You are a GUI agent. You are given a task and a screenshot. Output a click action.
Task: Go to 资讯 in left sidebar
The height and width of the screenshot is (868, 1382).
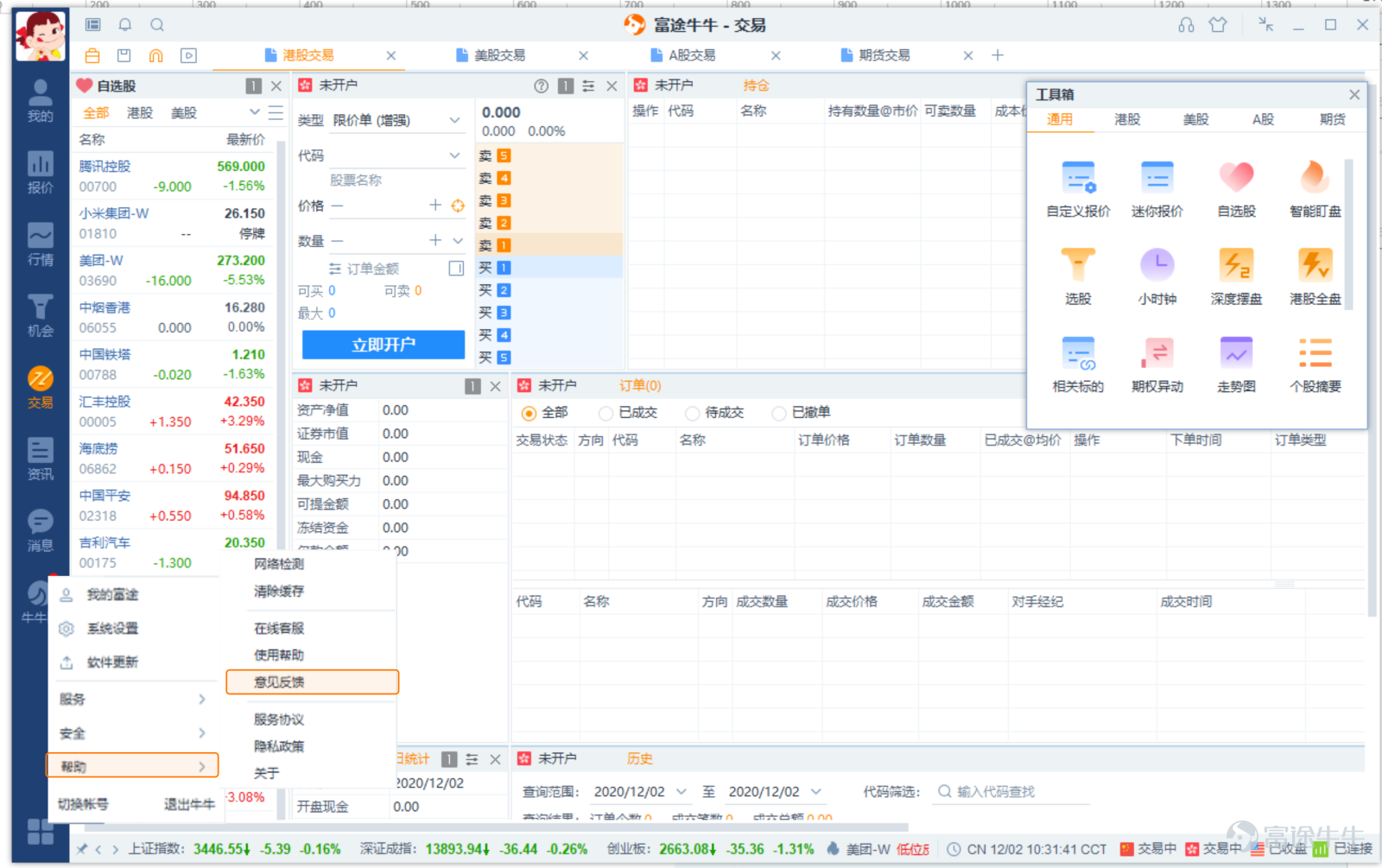(x=40, y=459)
